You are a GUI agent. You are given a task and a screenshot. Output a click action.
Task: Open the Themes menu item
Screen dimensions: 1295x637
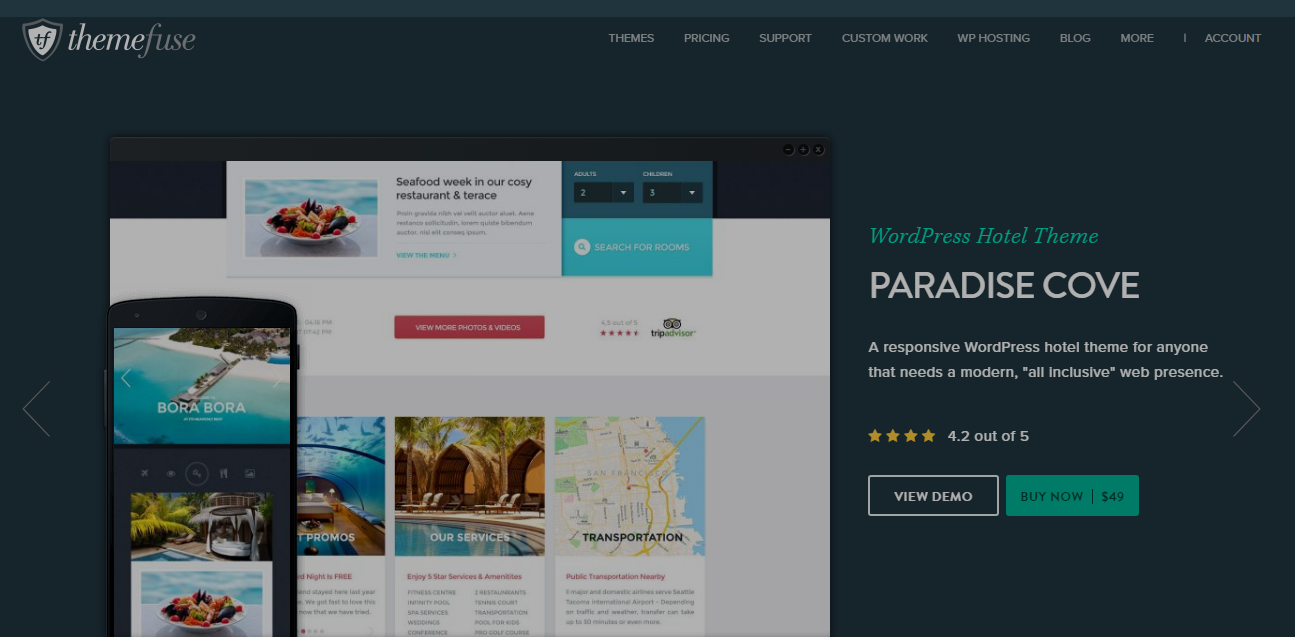pyautogui.click(x=631, y=38)
